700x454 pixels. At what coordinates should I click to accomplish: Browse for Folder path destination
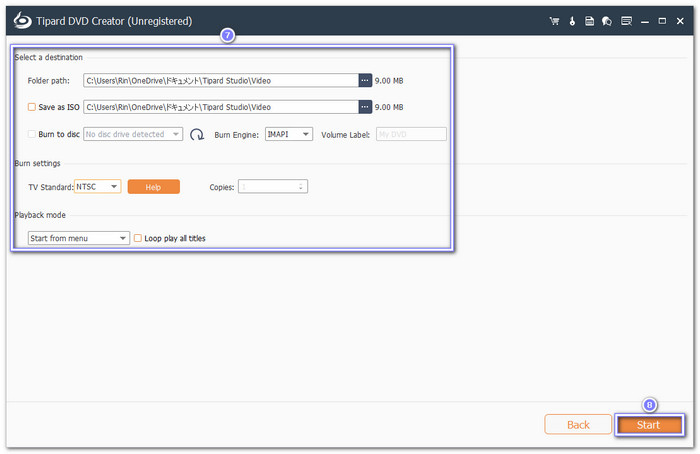[365, 80]
